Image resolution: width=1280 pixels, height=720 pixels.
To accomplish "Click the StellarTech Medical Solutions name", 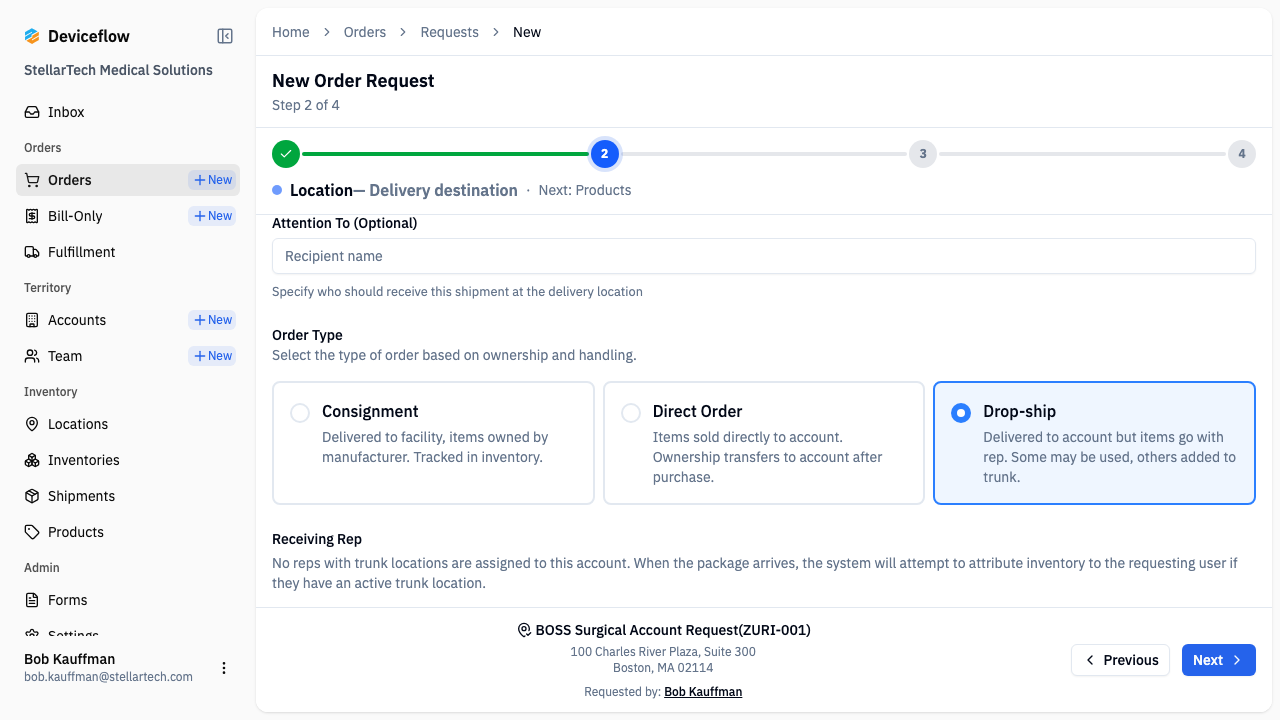I will point(118,70).
